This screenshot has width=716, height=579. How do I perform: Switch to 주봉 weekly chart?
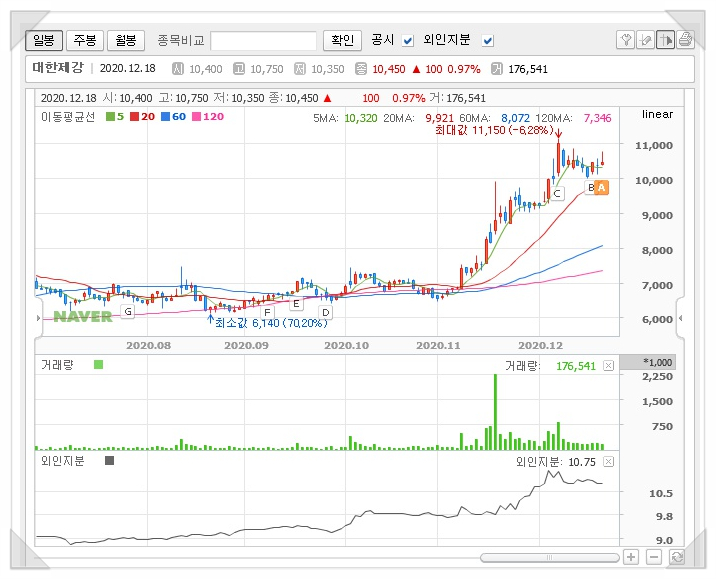click(83, 40)
